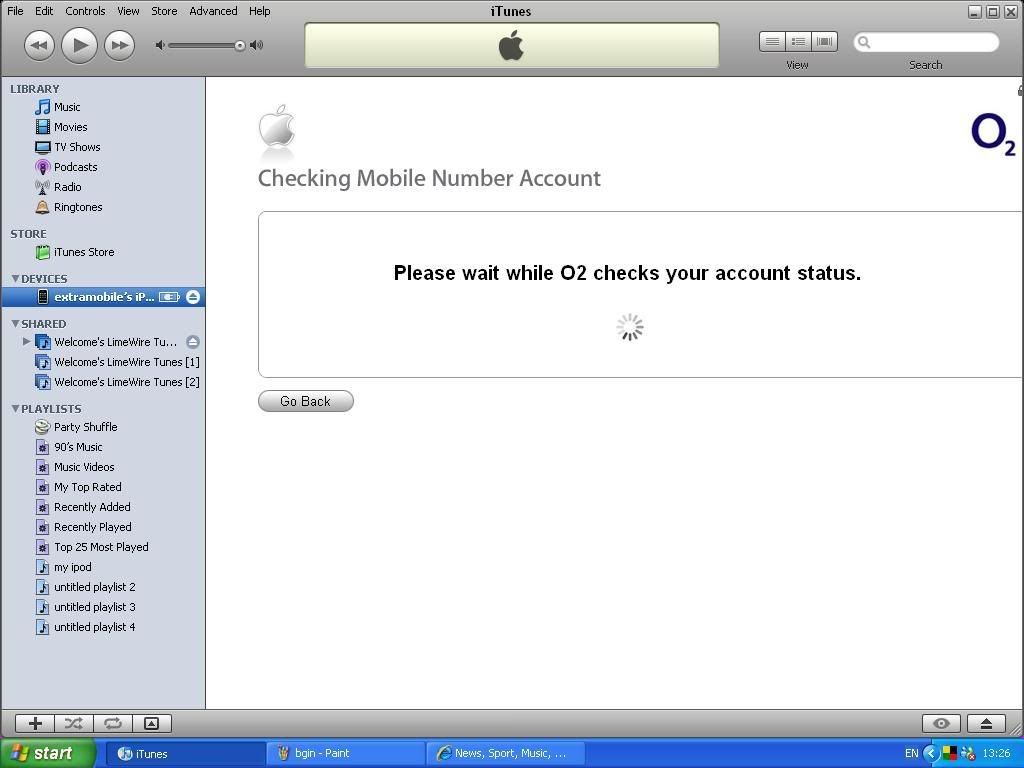Switch to Cover Flow view

pyautogui.click(x=824, y=42)
